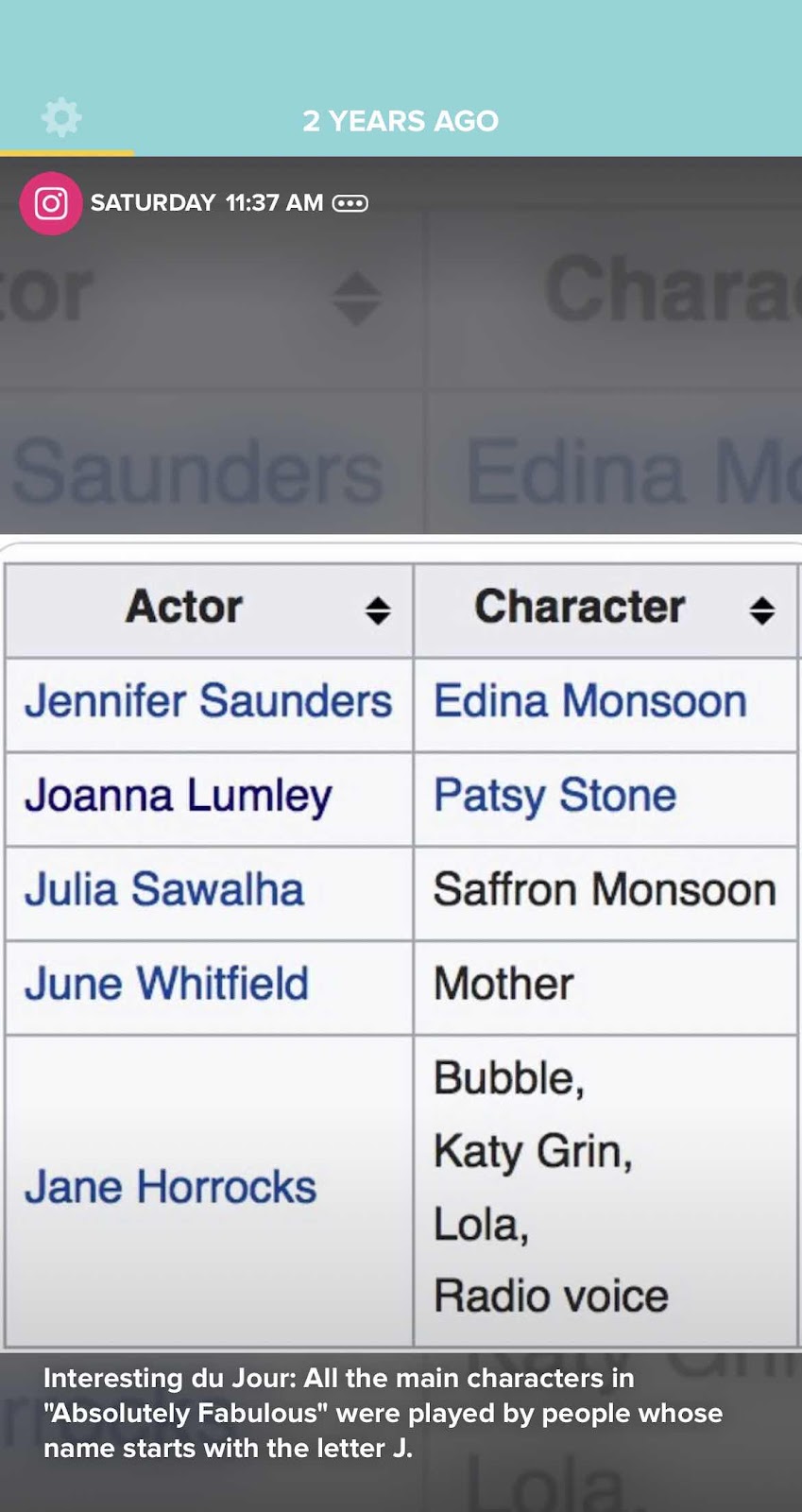
Task: Open settings with the gear icon
Action: point(61,118)
